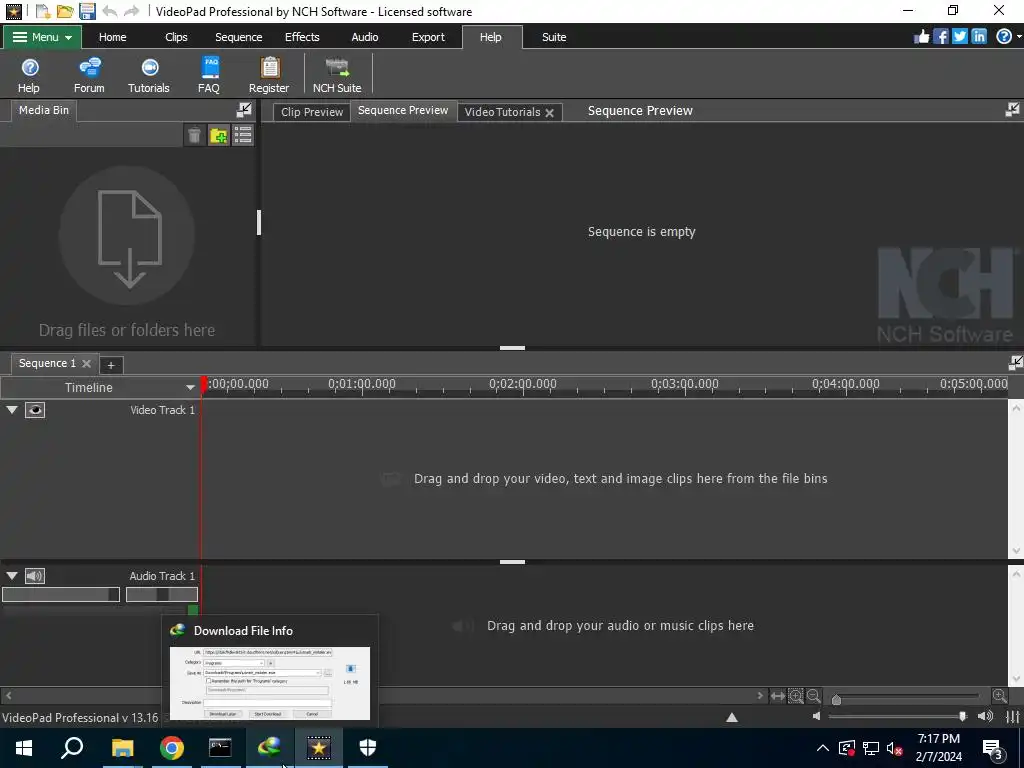
Task: Show hidden system tray icons chevron
Action: 823,748
